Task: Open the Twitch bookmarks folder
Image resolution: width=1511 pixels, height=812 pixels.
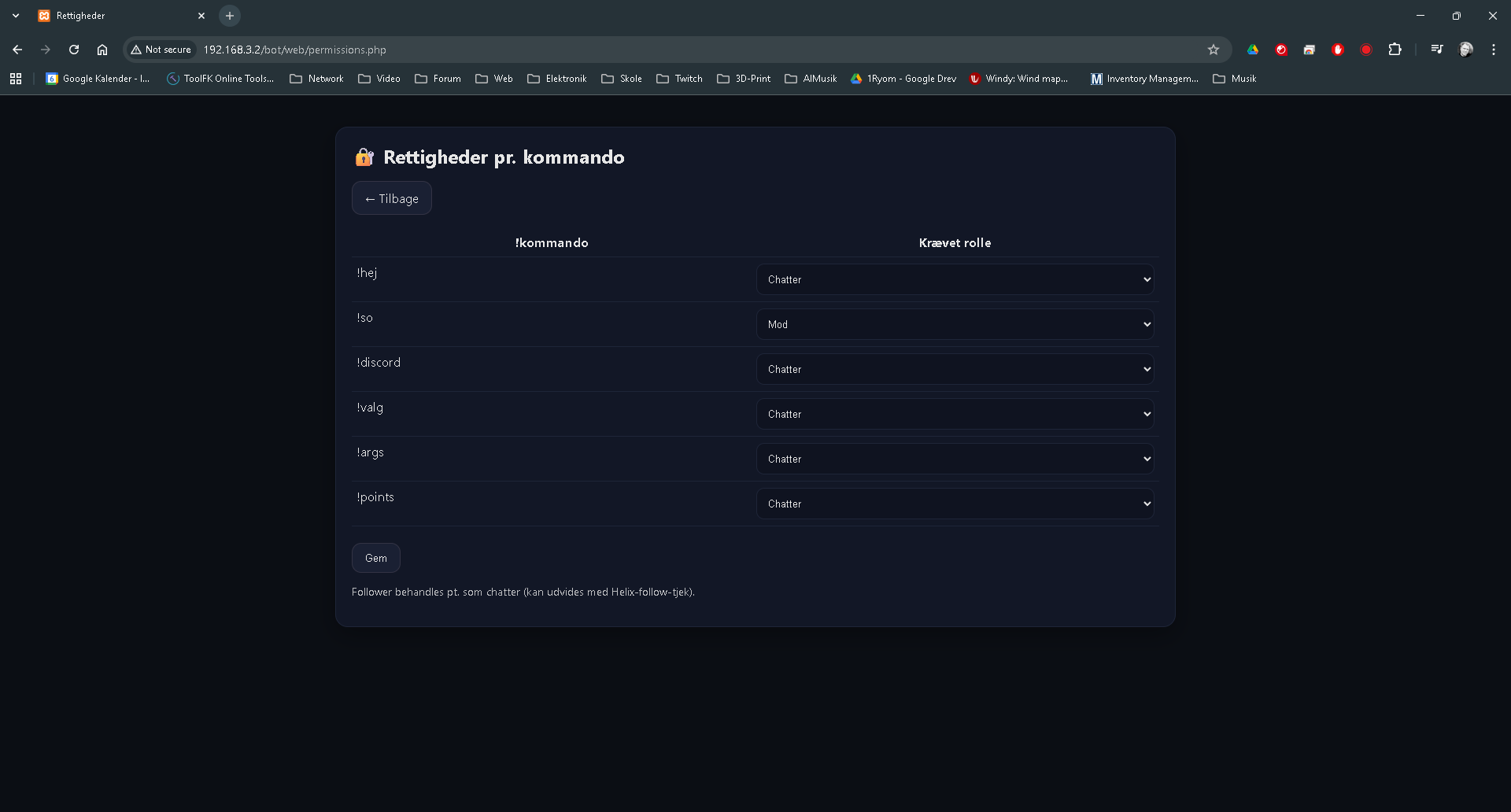Action: (x=680, y=79)
